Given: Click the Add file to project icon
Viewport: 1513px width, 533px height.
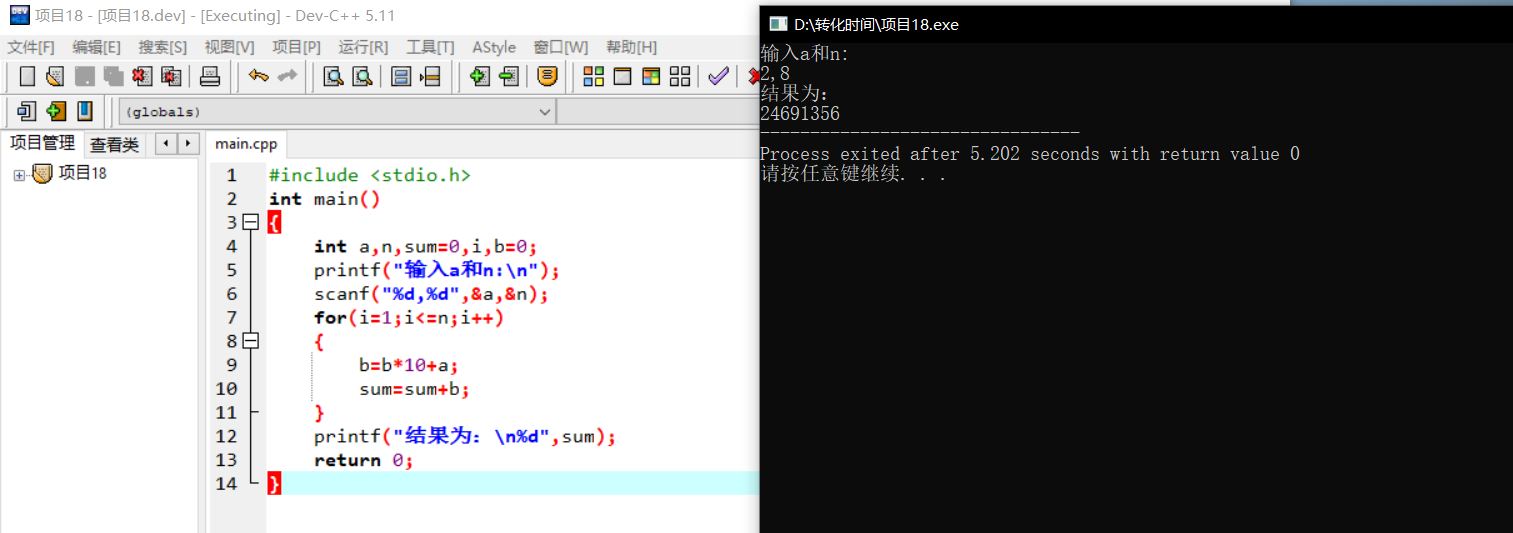Looking at the screenshot, I should tap(479, 76).
